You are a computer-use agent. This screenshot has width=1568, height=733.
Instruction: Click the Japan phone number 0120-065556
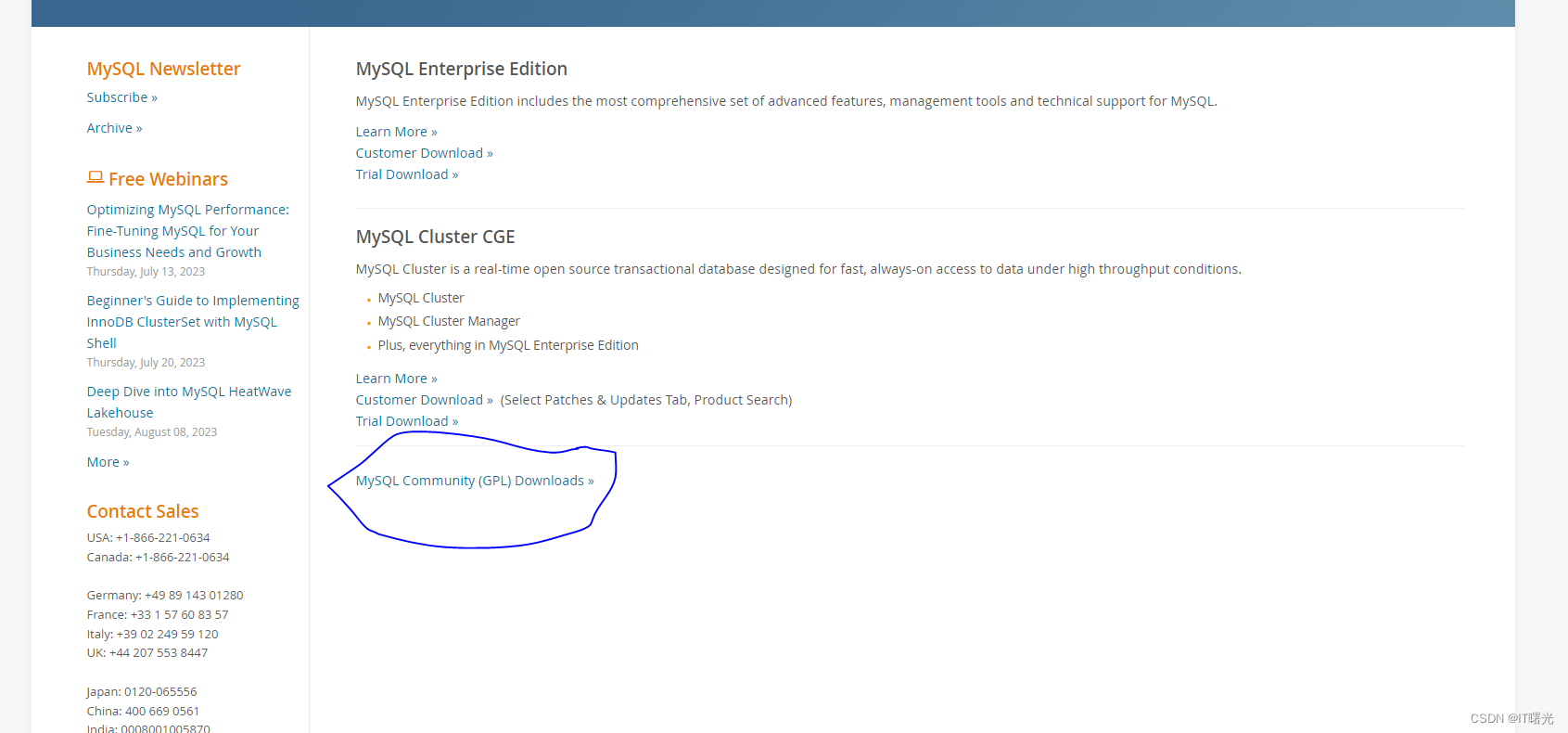(160, 692)
